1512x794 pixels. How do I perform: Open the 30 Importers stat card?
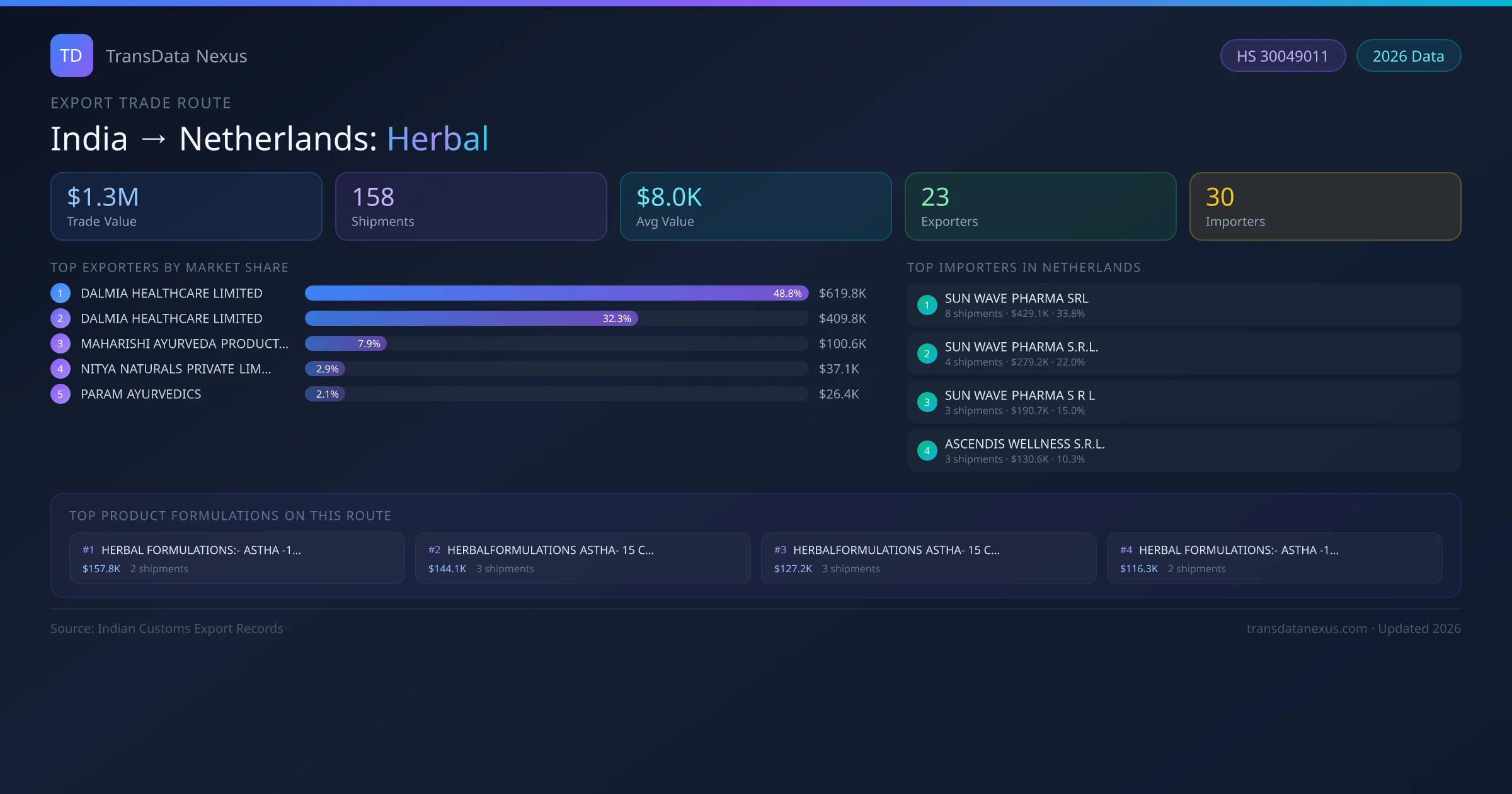tap(1325, 206)
